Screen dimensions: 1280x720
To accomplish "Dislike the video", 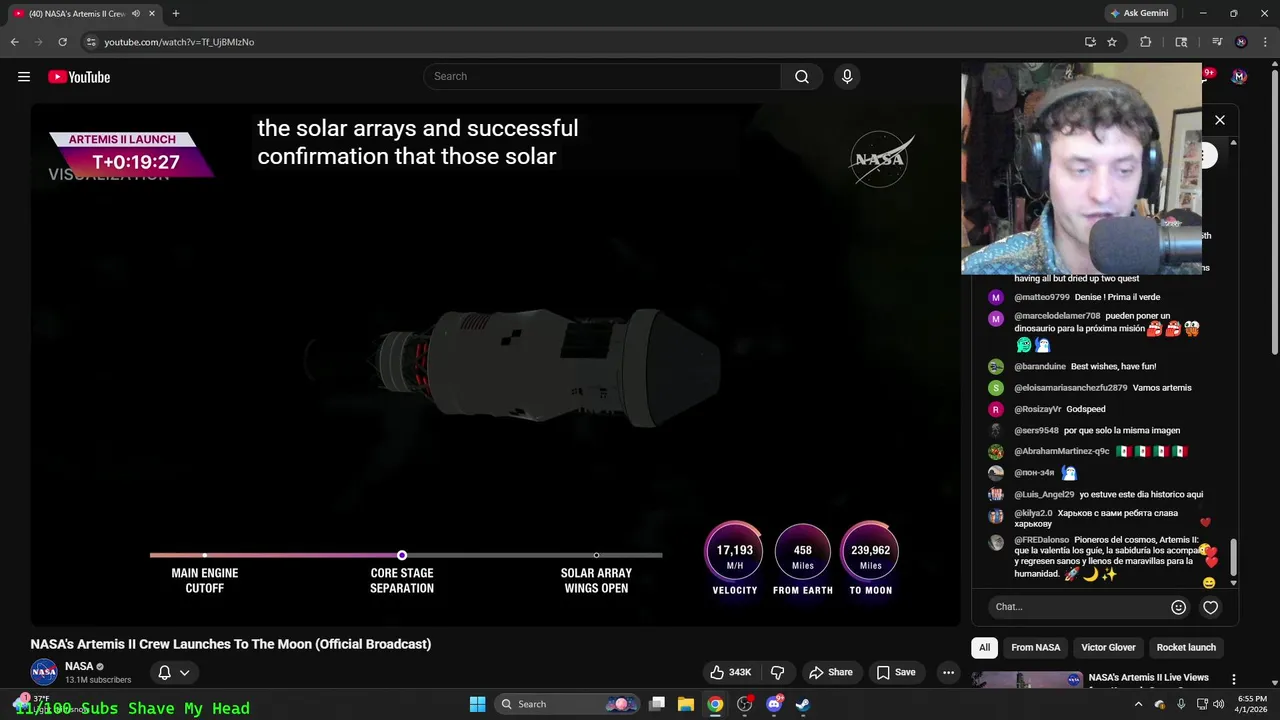I will pos(777,672).
